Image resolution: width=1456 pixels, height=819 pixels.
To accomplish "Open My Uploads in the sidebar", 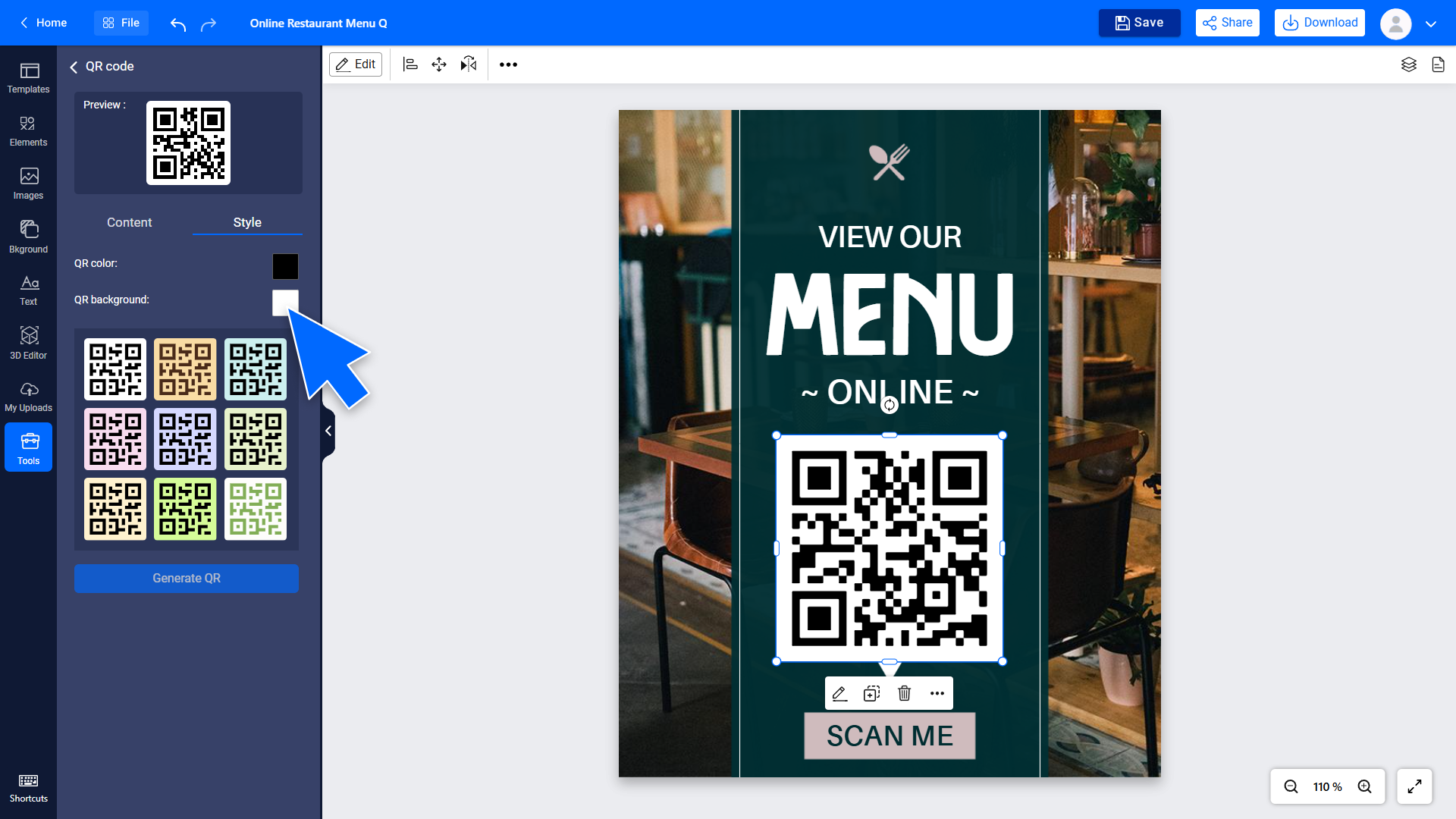I will pyautogui.click(x=29, y=396).
